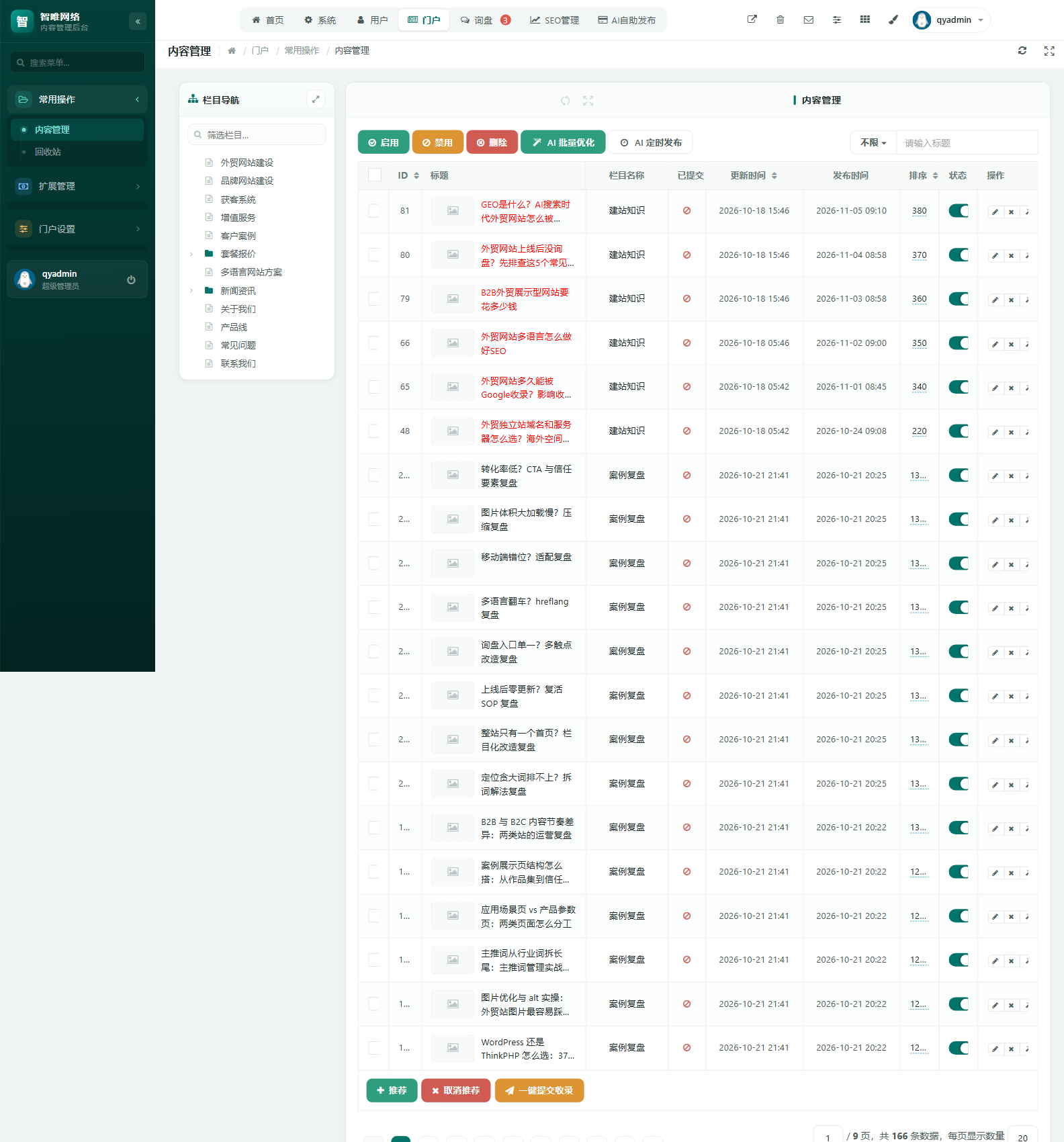1064x1142 pixels.
Task: Tick the checkbox for row 79
Action: pos(373,298)
